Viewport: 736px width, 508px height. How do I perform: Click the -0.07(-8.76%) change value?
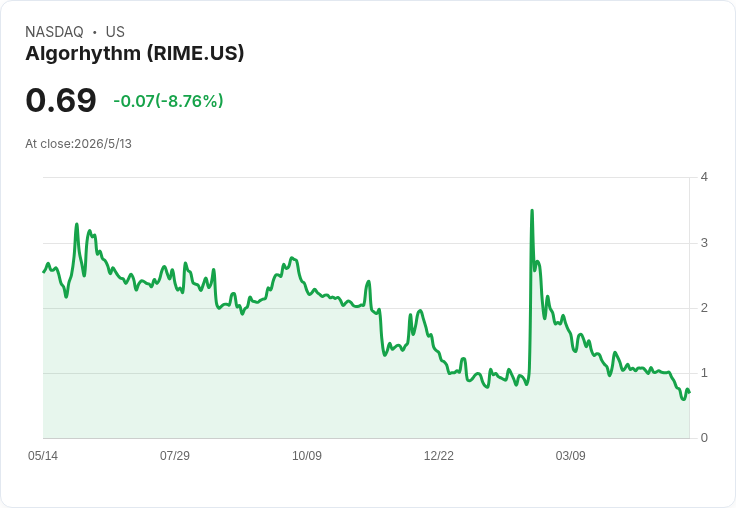click(x=169, y=101)
